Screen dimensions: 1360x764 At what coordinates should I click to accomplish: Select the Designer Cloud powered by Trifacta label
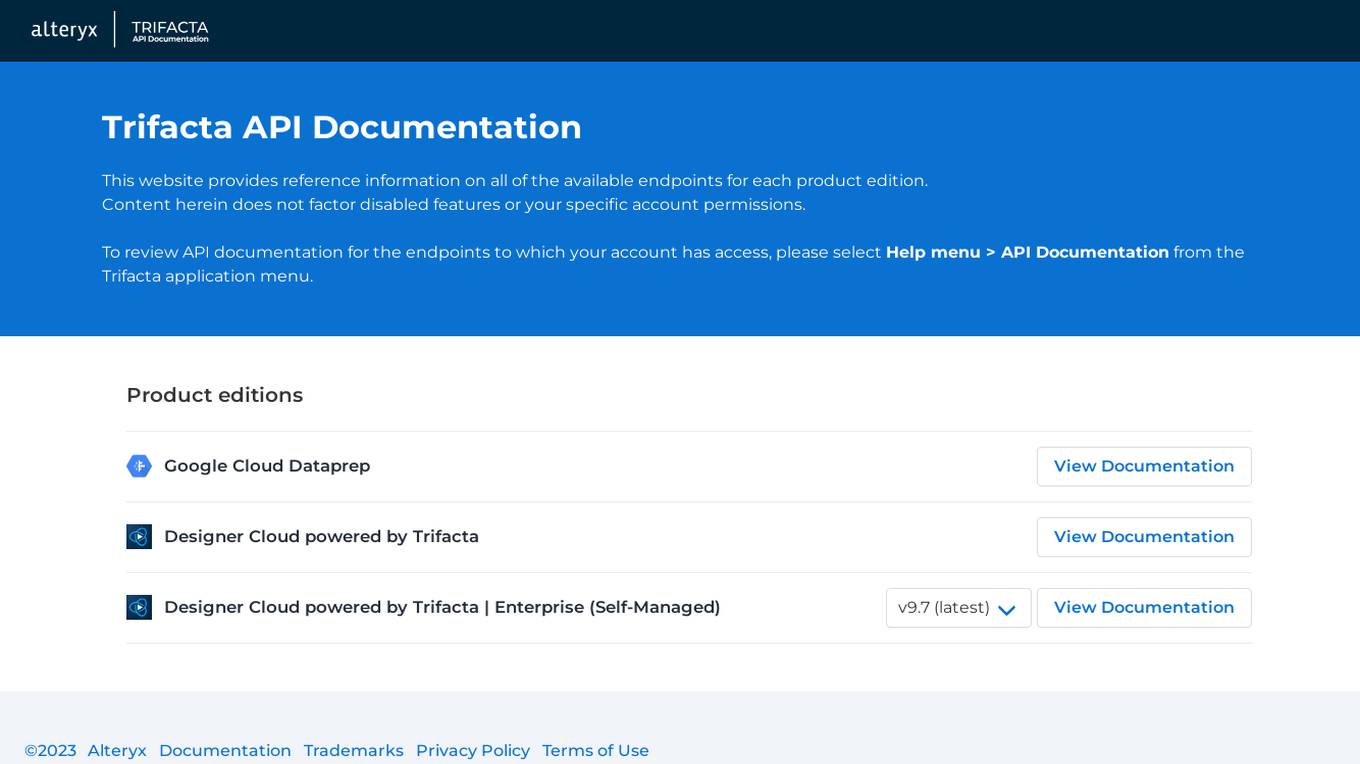pos(321,537)
